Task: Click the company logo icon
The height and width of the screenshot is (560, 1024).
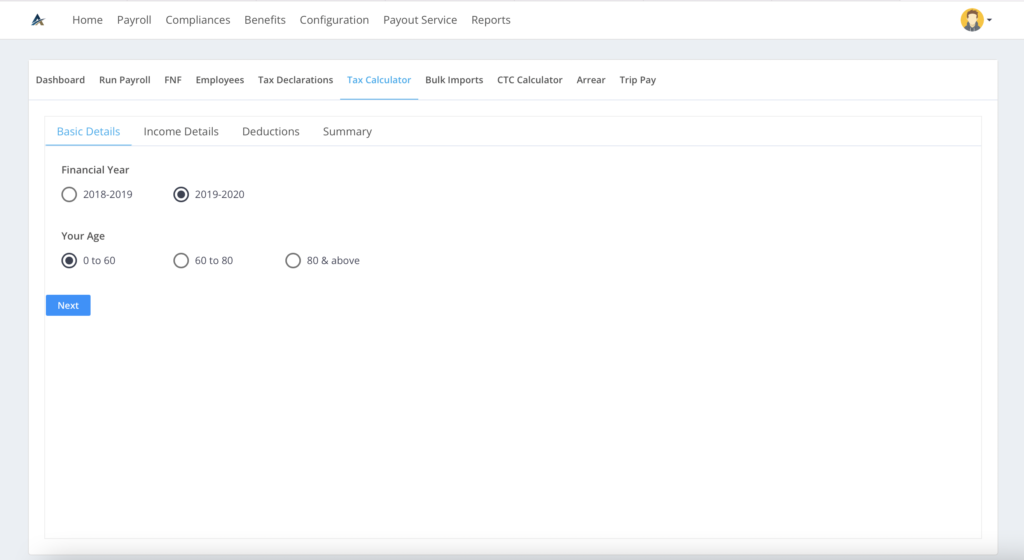Action: (x=38, y=20)
